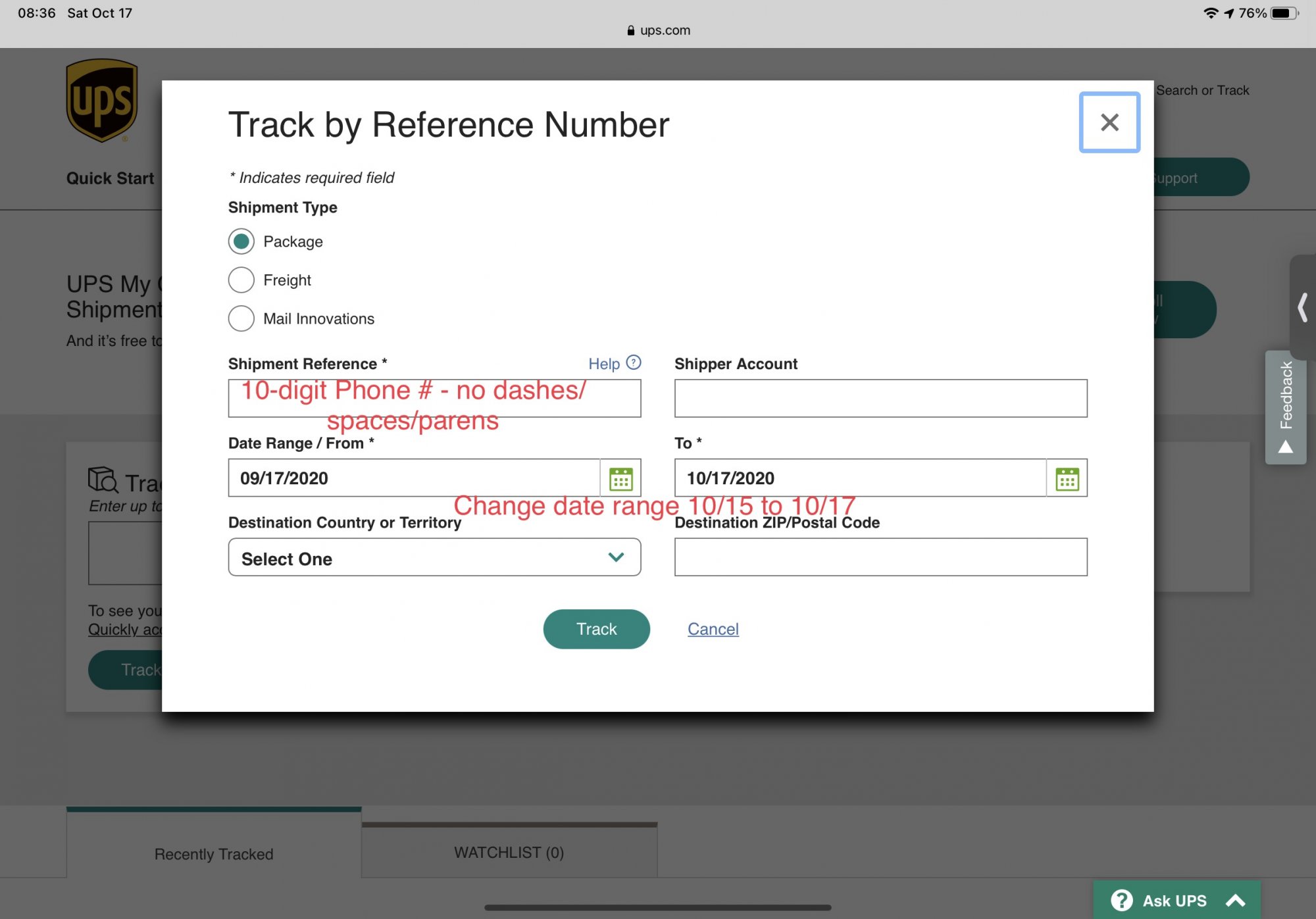Viewport: 1316px width, 919px height.
Task: Select the Mail Innovations shipment type
Action: pos(241,319)
